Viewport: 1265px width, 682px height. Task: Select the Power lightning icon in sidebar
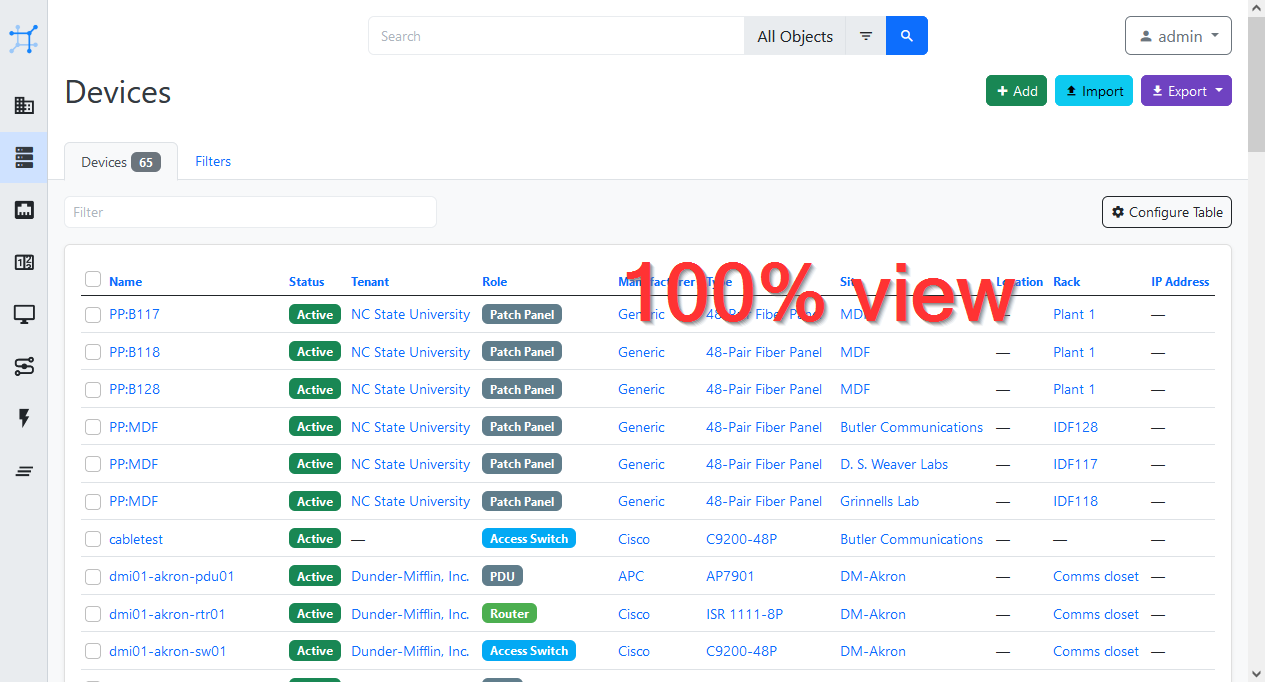(x=24, y=418)
